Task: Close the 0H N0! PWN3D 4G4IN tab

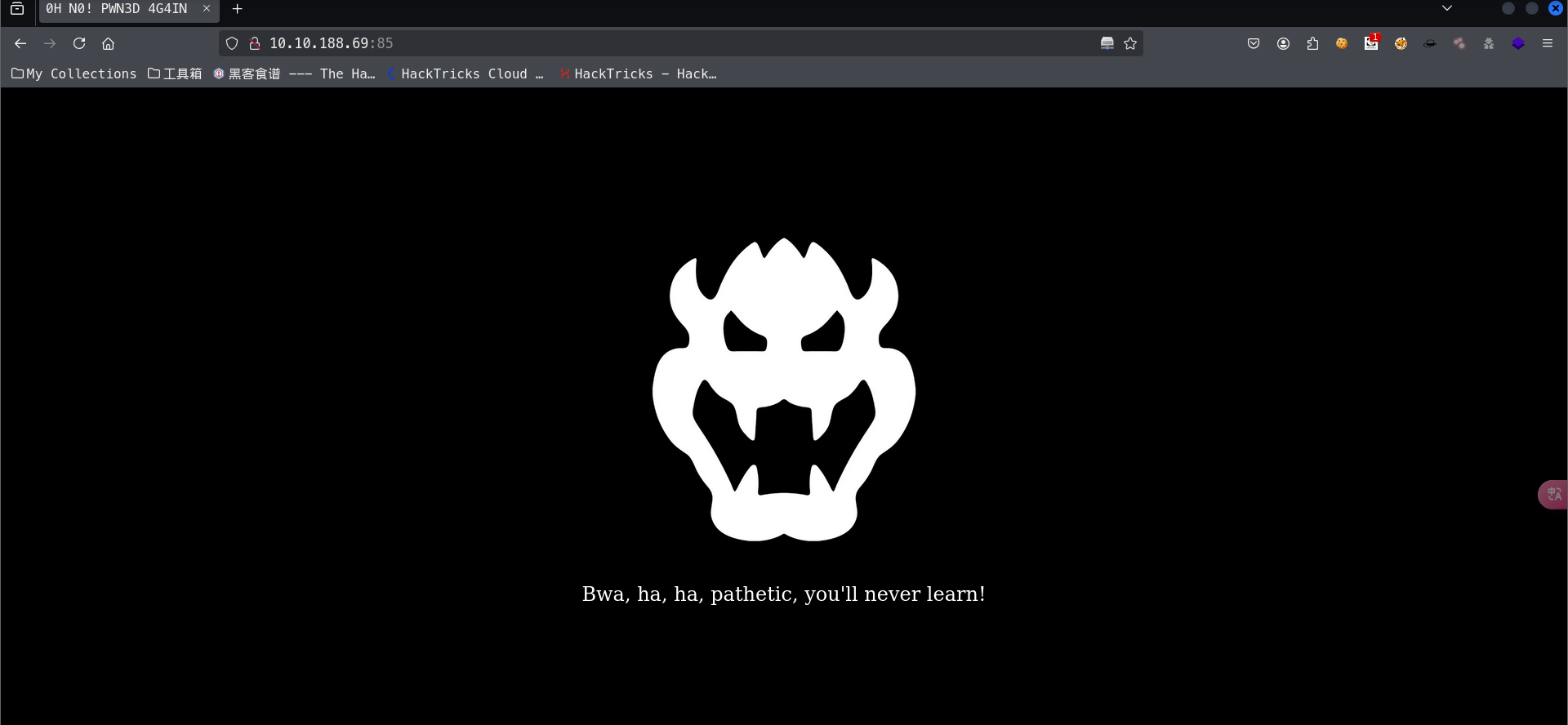Action: 207,8
